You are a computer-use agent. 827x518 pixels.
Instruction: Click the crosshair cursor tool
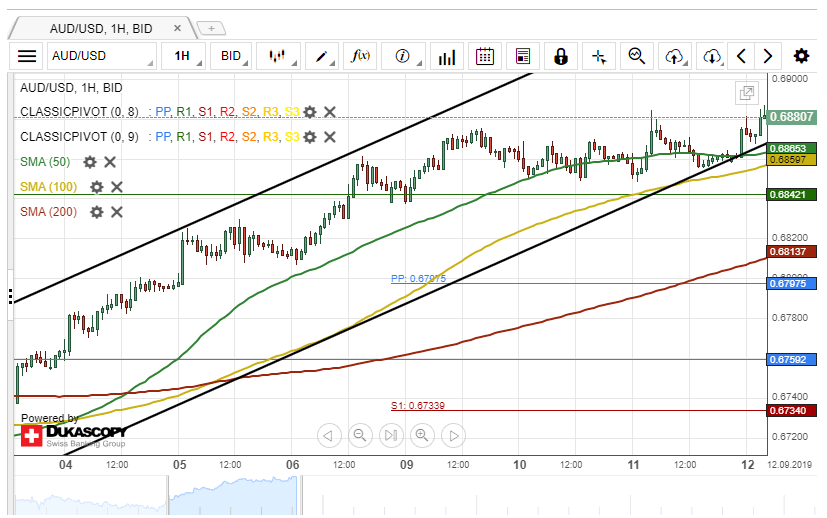click(599, 56)
